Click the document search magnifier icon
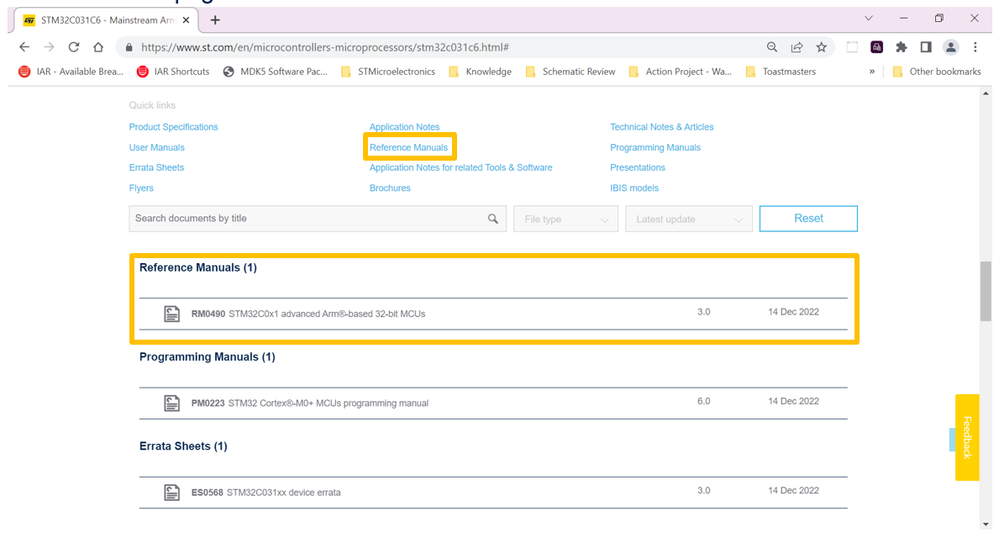999x539 pixels. (492, 219)
